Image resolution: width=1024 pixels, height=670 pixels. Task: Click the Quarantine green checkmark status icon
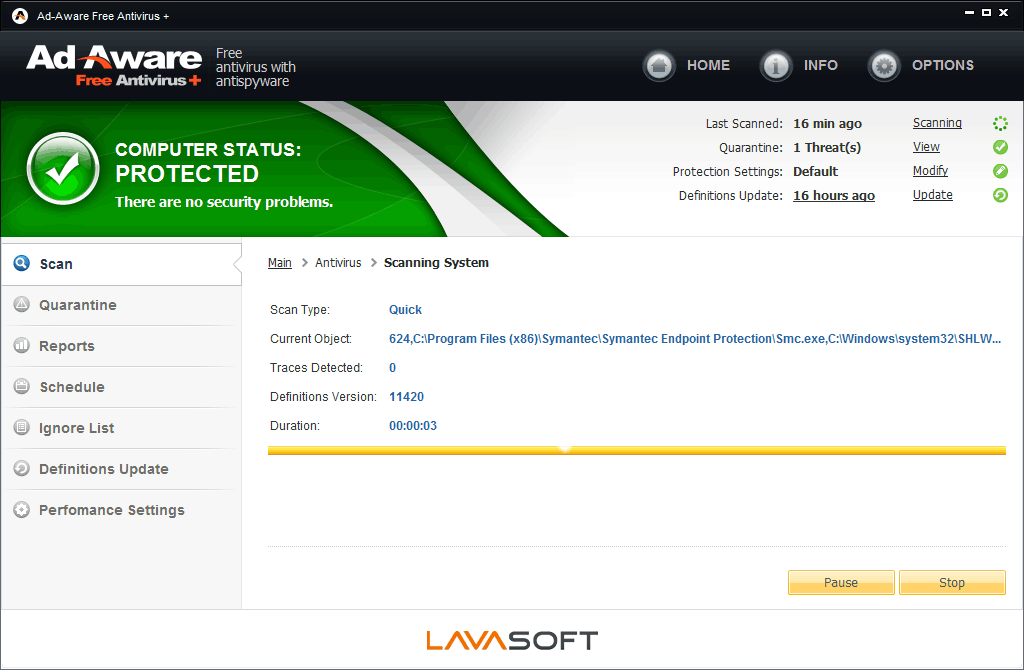pos(1000,147)
